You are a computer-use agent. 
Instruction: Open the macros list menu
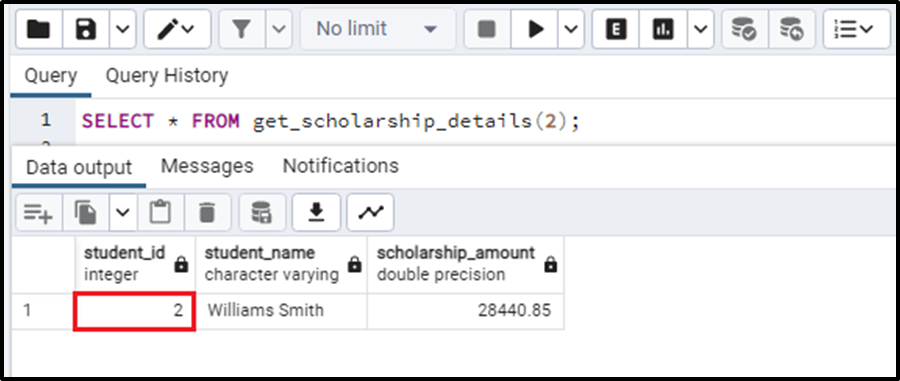[856, 29]
